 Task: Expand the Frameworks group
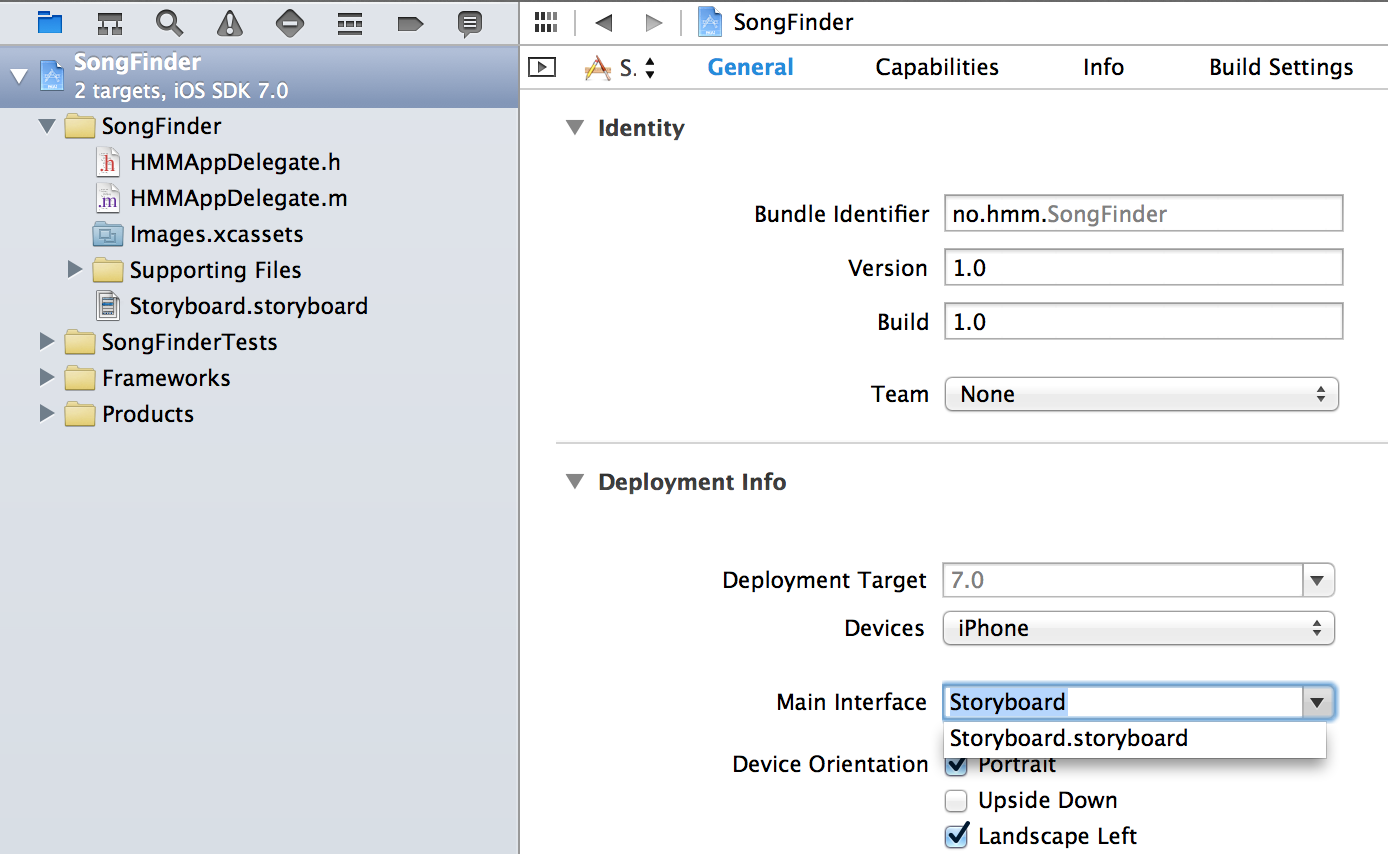pyautogui.click(x=47, y=377)
